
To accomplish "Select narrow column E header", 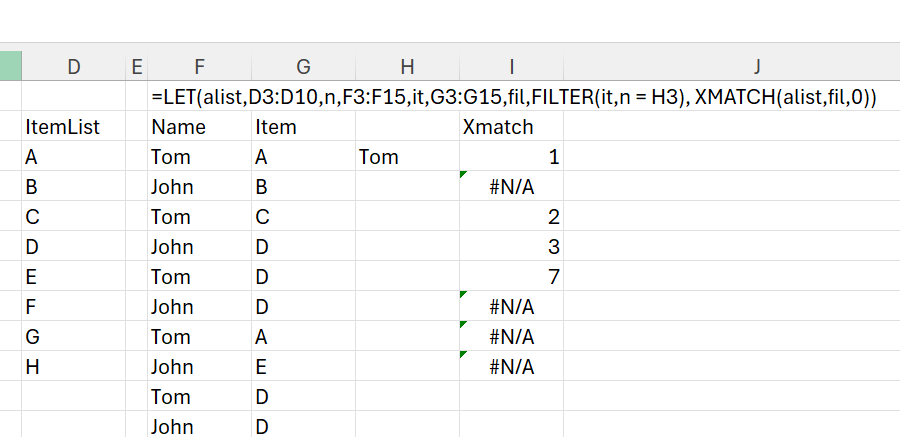I will pyautogui.click(x=136, y=67).
